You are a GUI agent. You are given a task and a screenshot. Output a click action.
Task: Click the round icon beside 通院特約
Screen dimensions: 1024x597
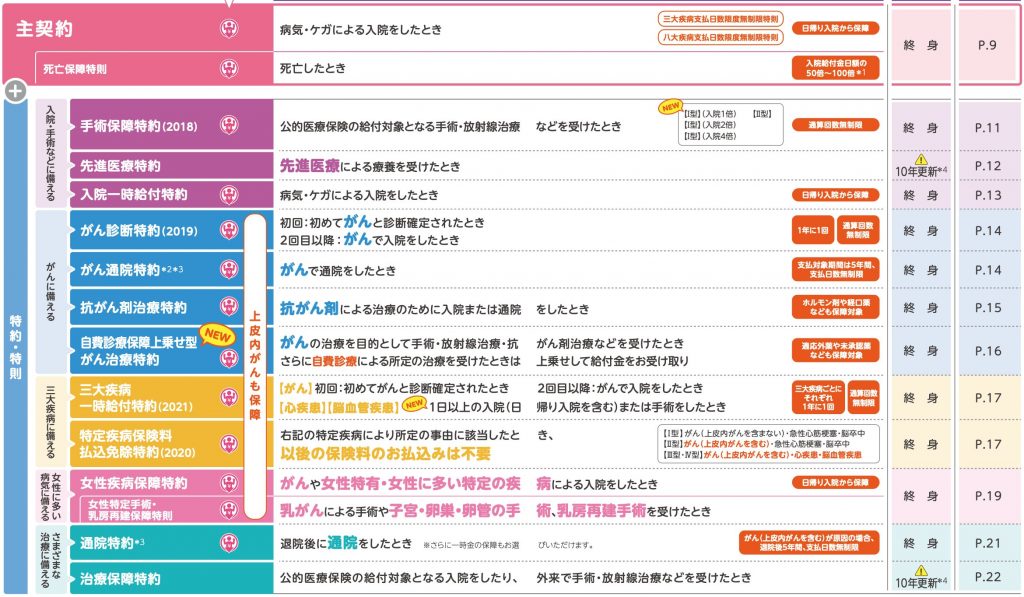[x=229, y=544]
